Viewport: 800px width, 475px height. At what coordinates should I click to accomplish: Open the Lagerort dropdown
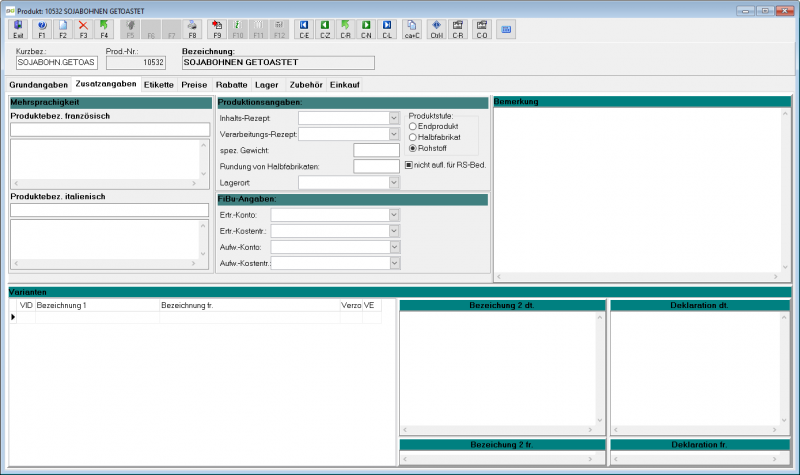pyautogui.click(x=393, y=183)
